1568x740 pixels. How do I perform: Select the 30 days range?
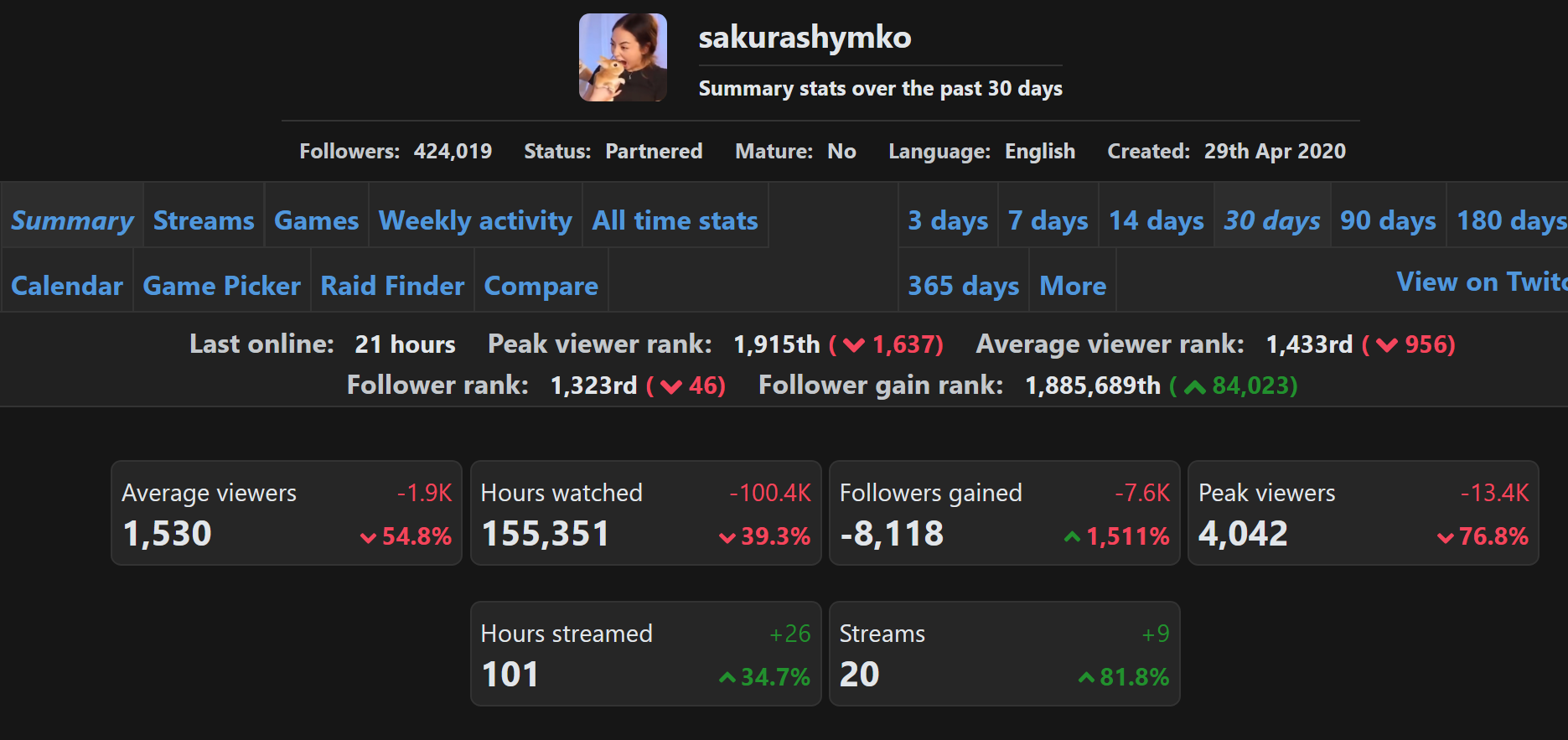tap(1272, 220)
